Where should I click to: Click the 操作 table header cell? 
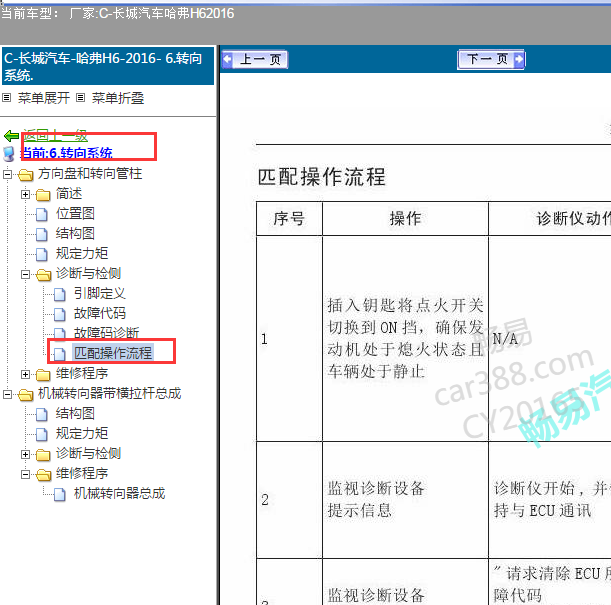point(405,219)
